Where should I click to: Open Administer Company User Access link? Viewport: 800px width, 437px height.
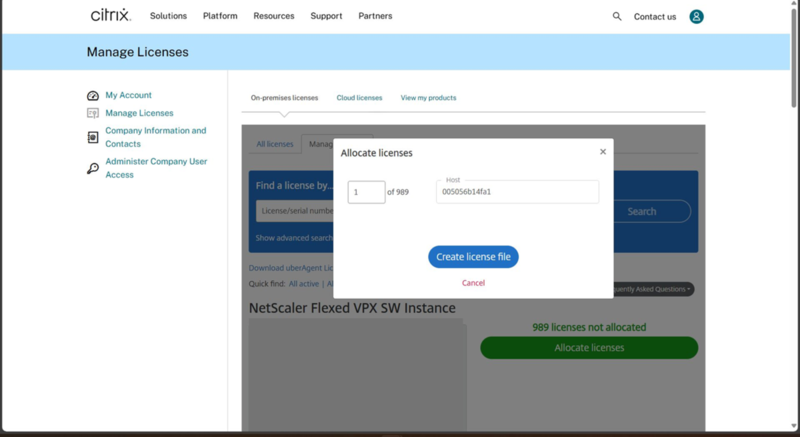[156, 168]
